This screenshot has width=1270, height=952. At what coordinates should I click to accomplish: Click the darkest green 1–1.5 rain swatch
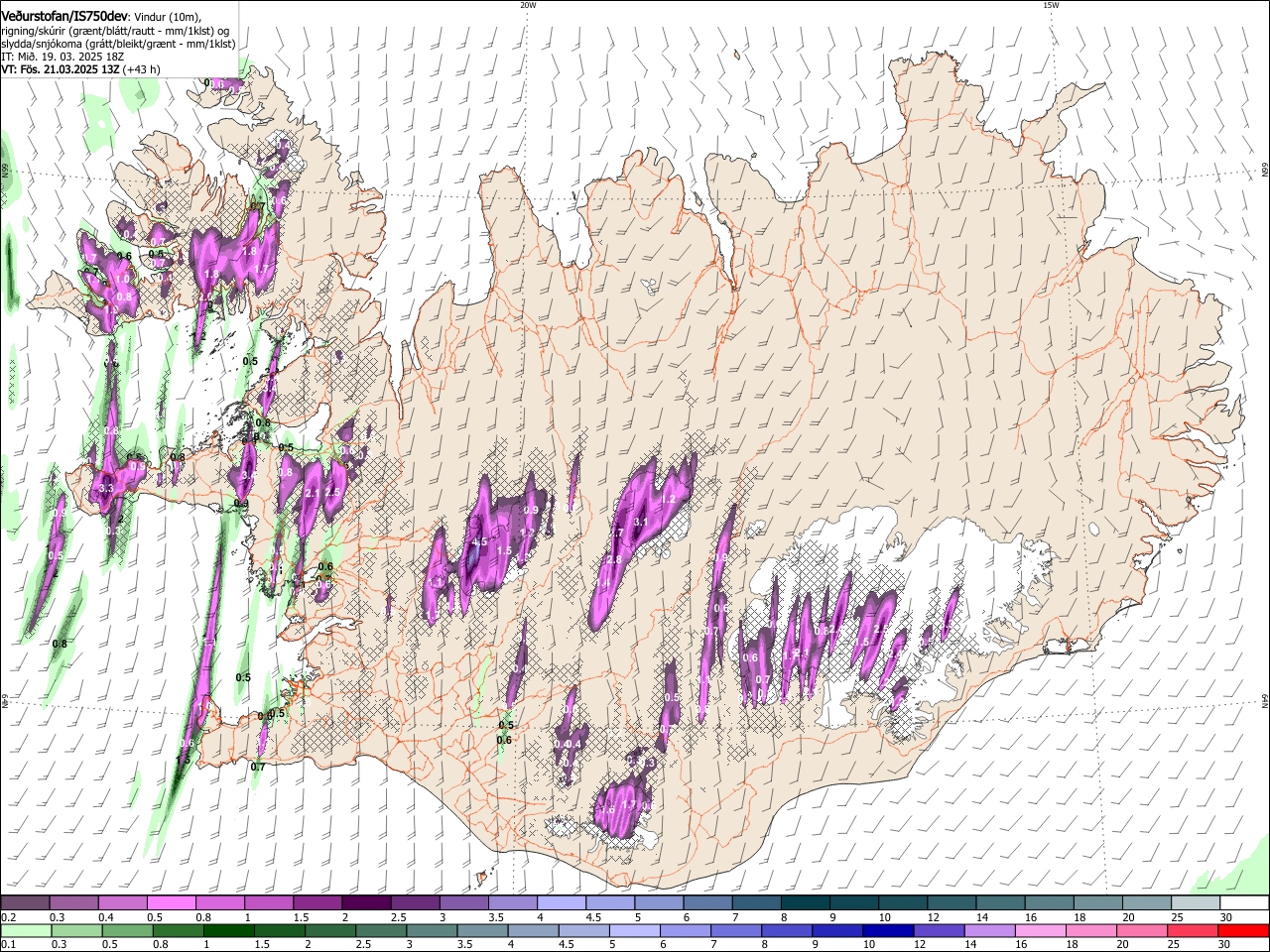(228, 930)
